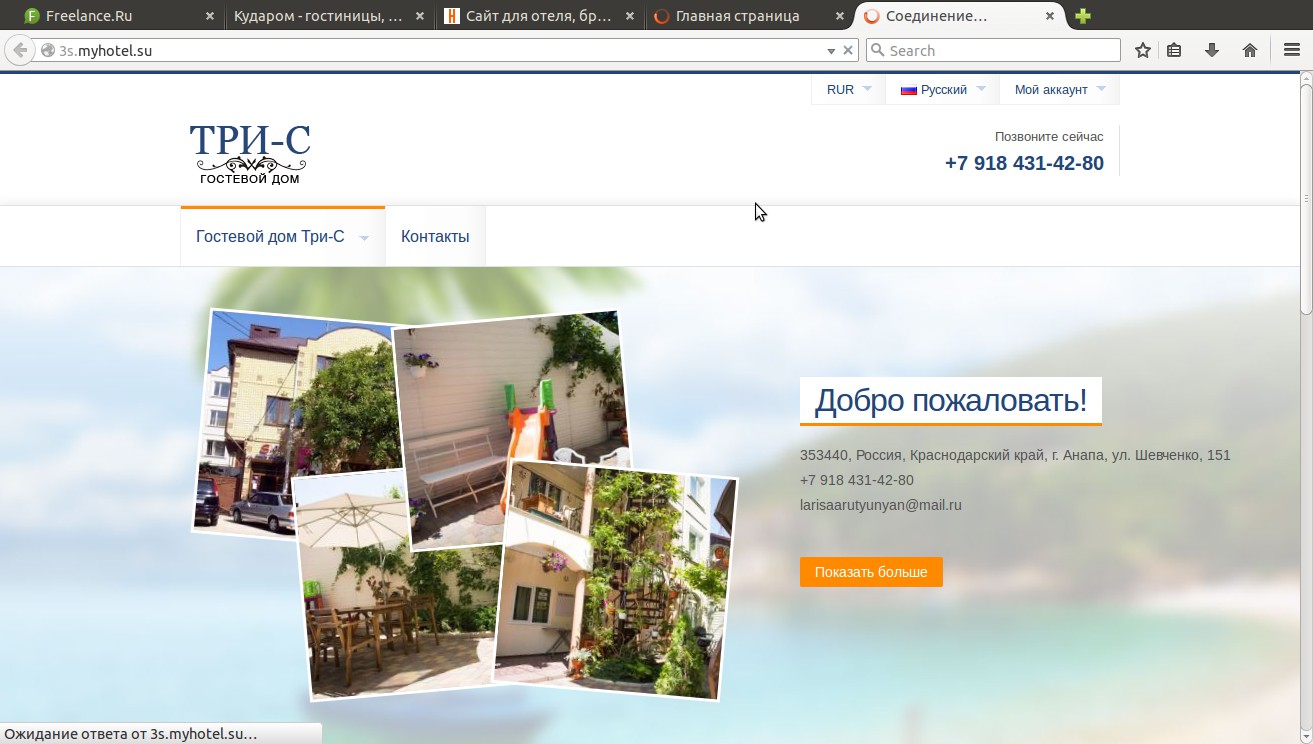Open the downloads arrow icon

tap(1212, 50)
